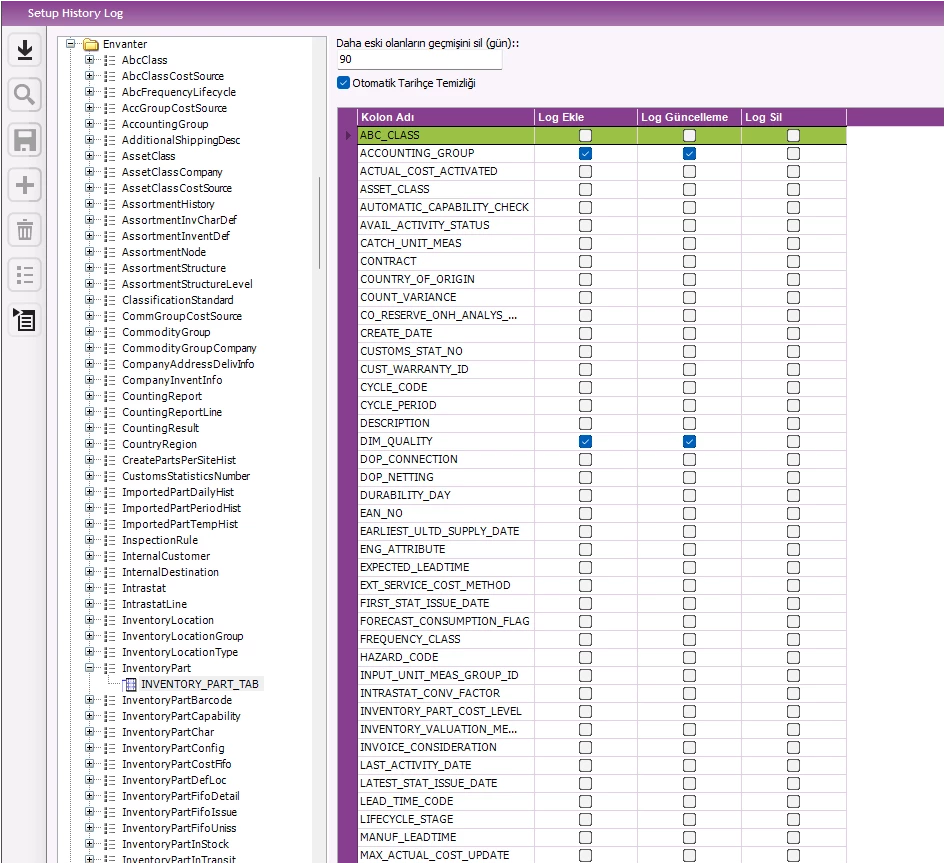
Task: Uncheck Log Ekle for ACCOUNTING_GROUP
Action: tap(585, 154)
